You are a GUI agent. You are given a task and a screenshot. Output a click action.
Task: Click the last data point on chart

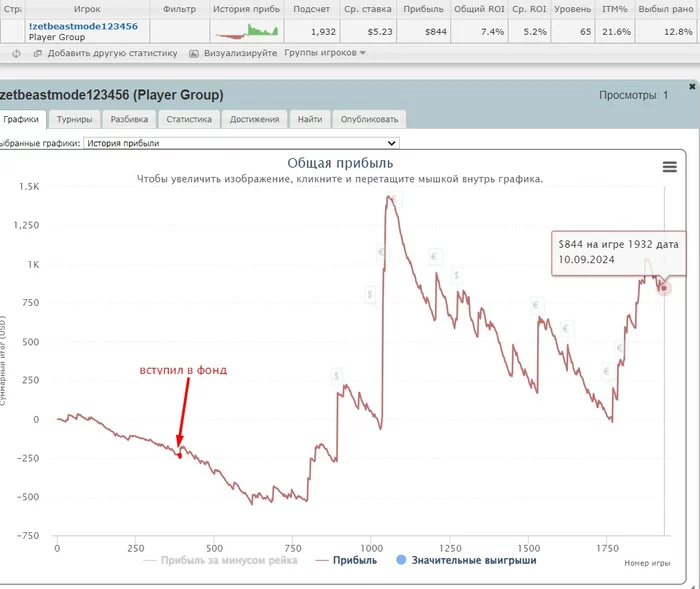(664, 288)
